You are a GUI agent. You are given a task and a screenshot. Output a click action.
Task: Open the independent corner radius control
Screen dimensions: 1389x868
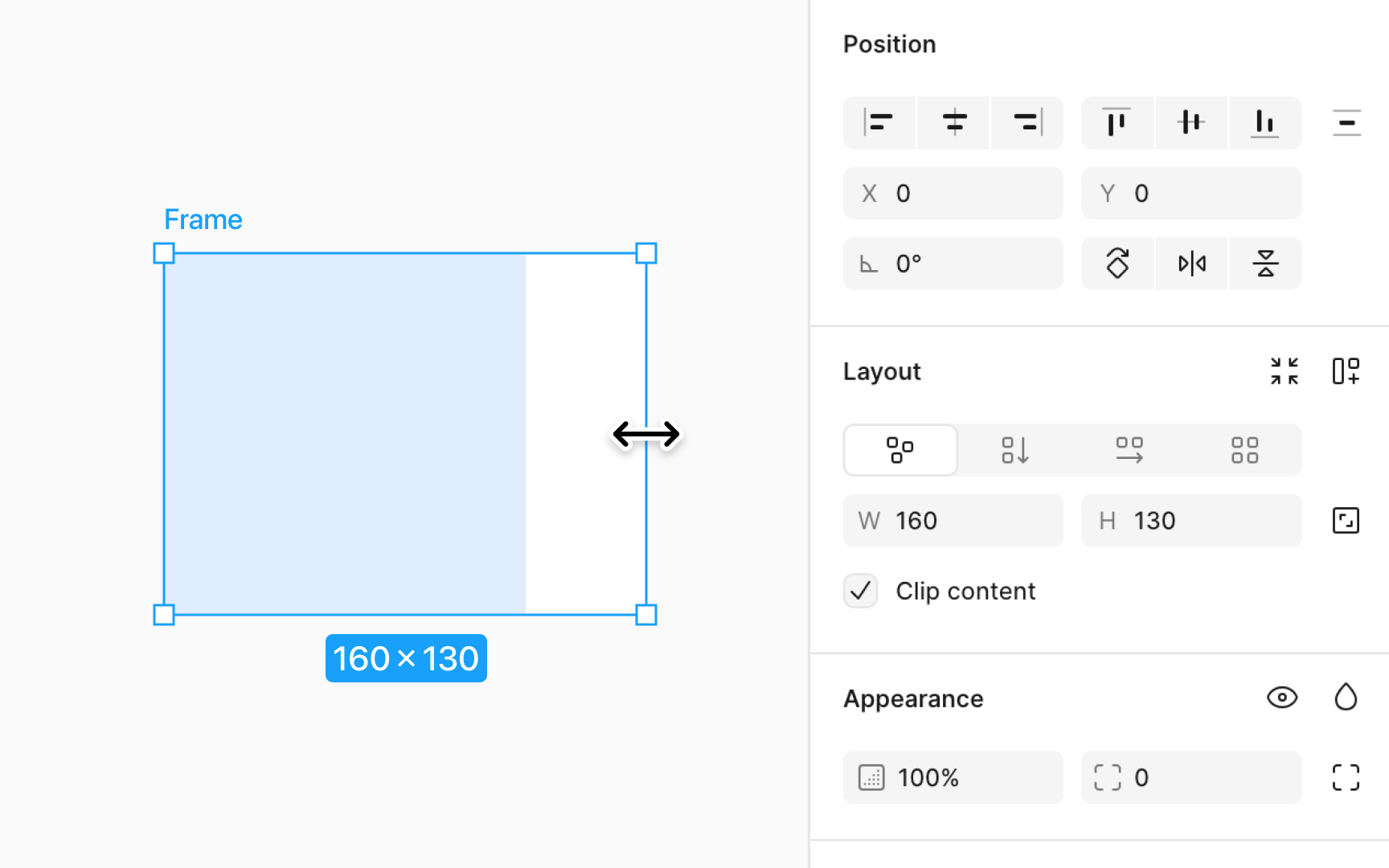click(x=1346, y=777)
